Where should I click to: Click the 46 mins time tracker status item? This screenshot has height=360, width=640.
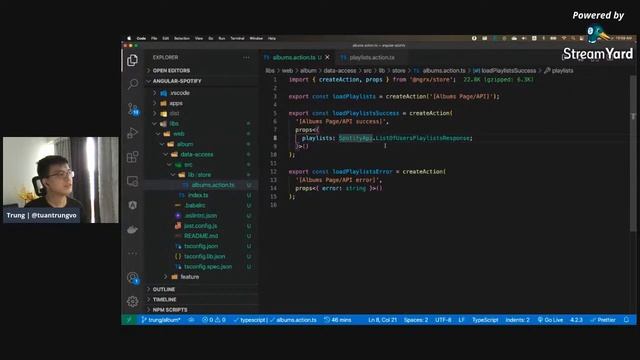click(338, 320)
